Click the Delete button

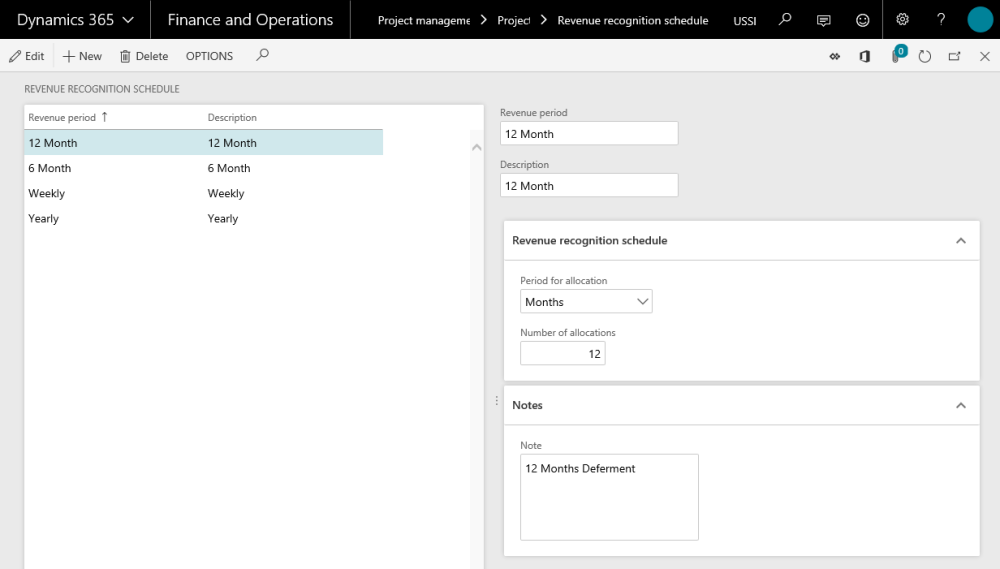pyautogui.click(x=143, y=57)
